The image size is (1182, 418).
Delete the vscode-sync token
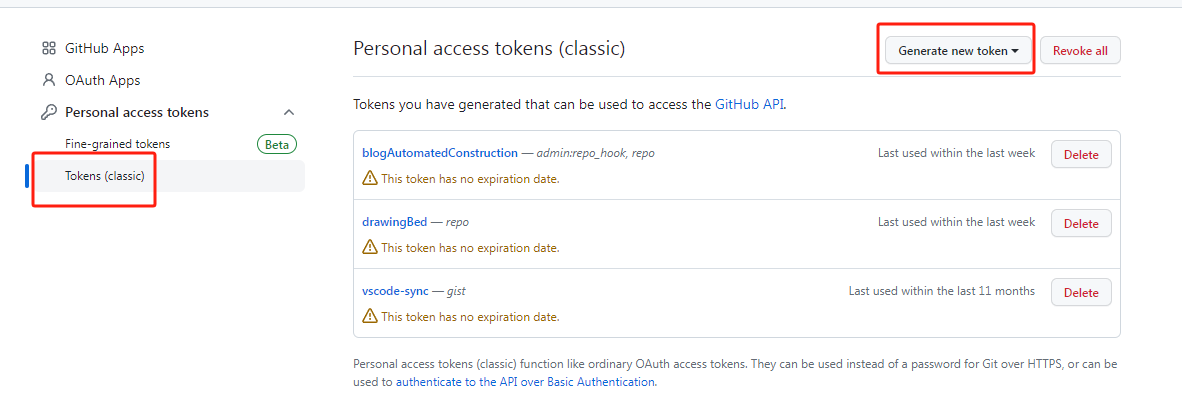tap(1081, 292)
